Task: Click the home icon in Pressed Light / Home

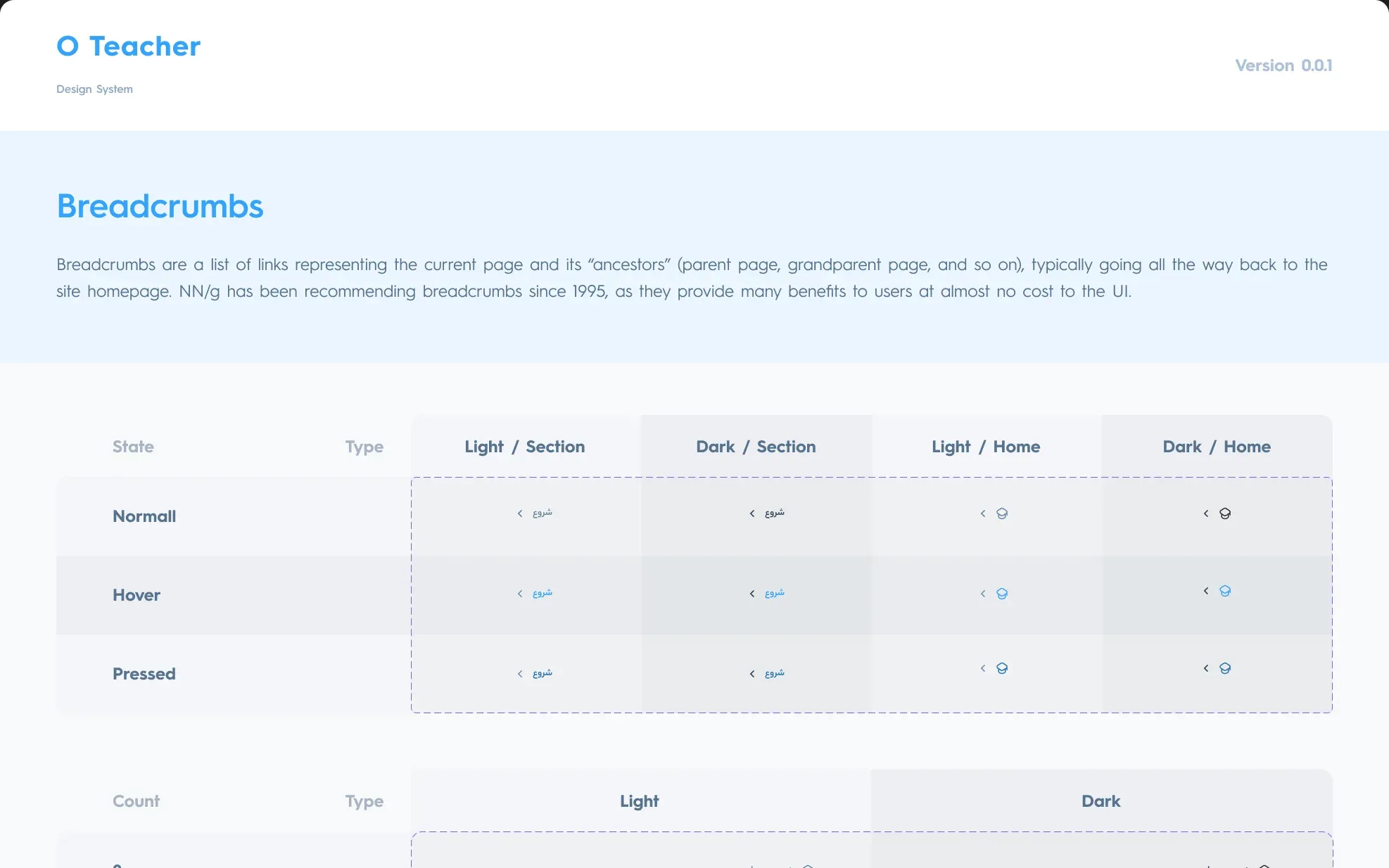Action: (1002, 668)
